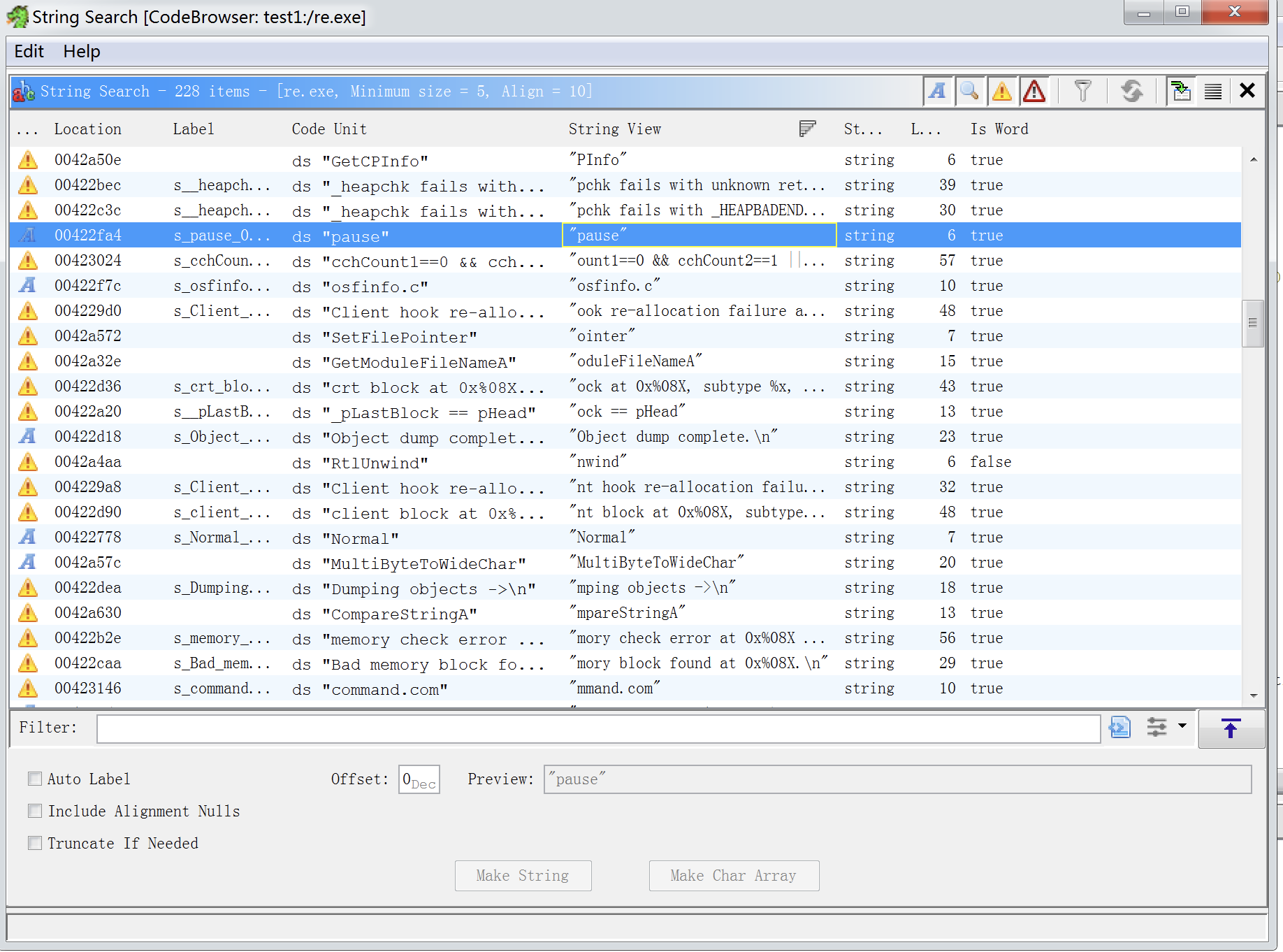Screen dimensions: 1283x952
Task: Click the length value 57 cell
Action: coord(947,261)
